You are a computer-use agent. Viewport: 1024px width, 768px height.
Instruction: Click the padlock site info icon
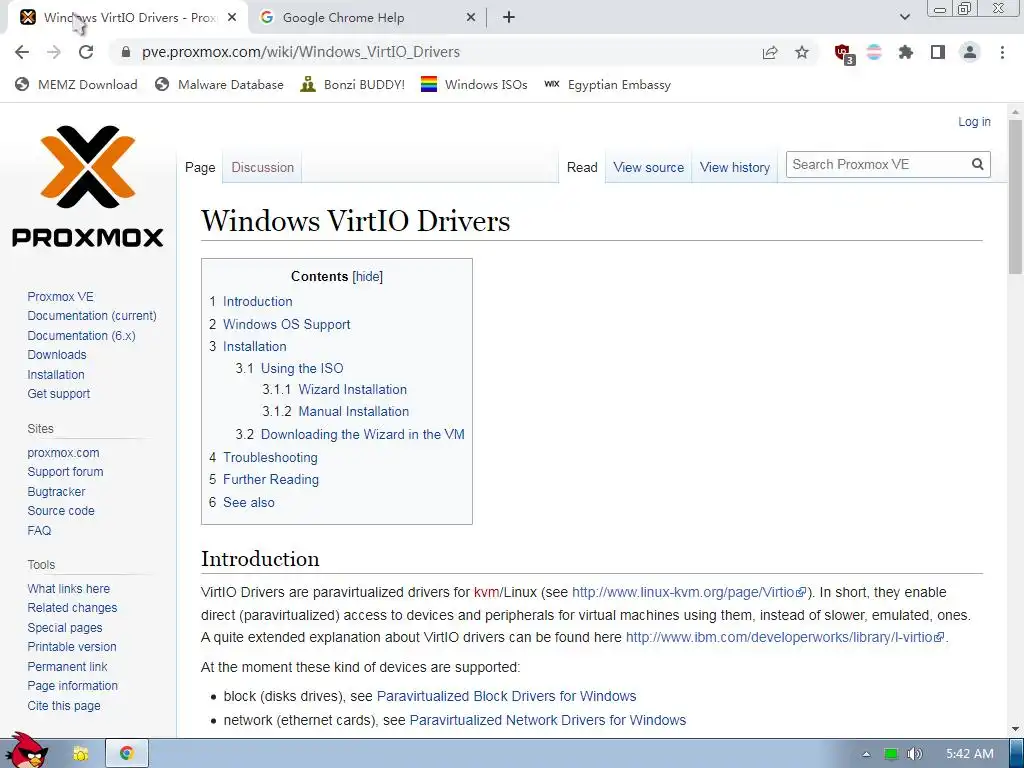[x=126, y=52]
